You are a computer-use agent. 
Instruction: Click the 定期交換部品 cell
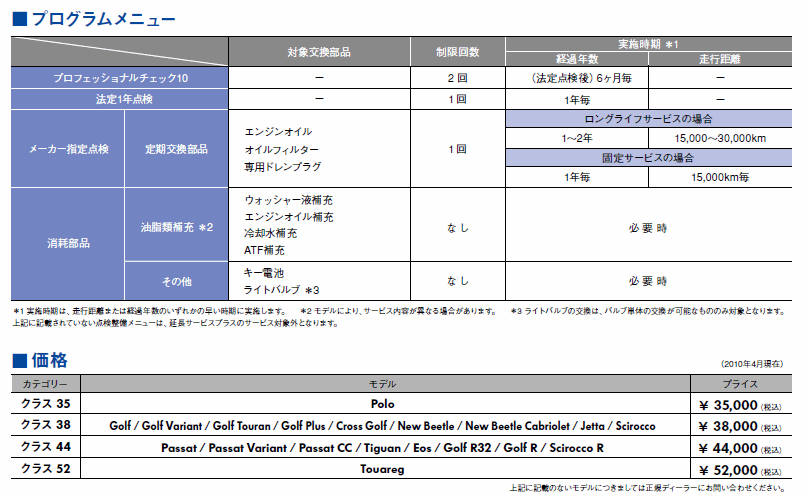176,149
